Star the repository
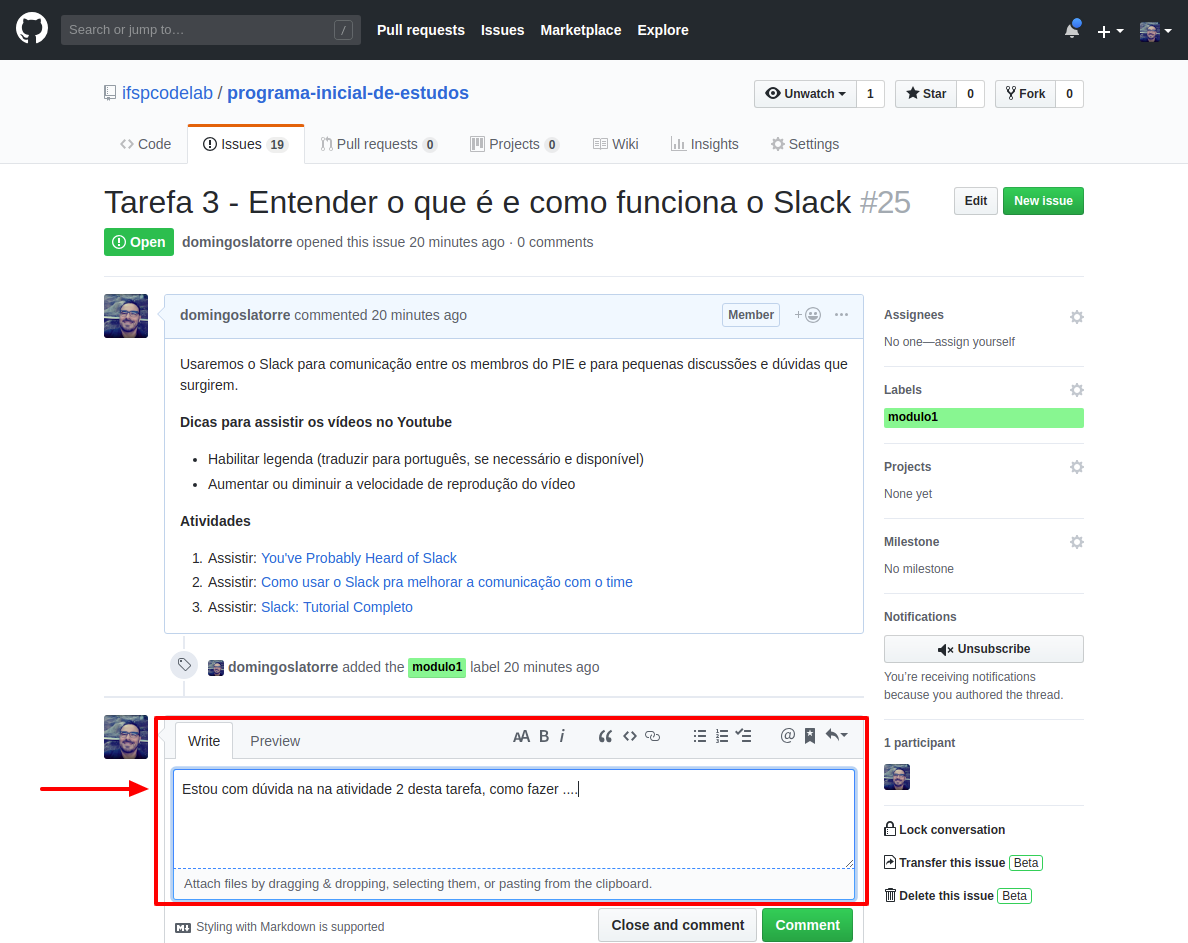 click(926, 94)
